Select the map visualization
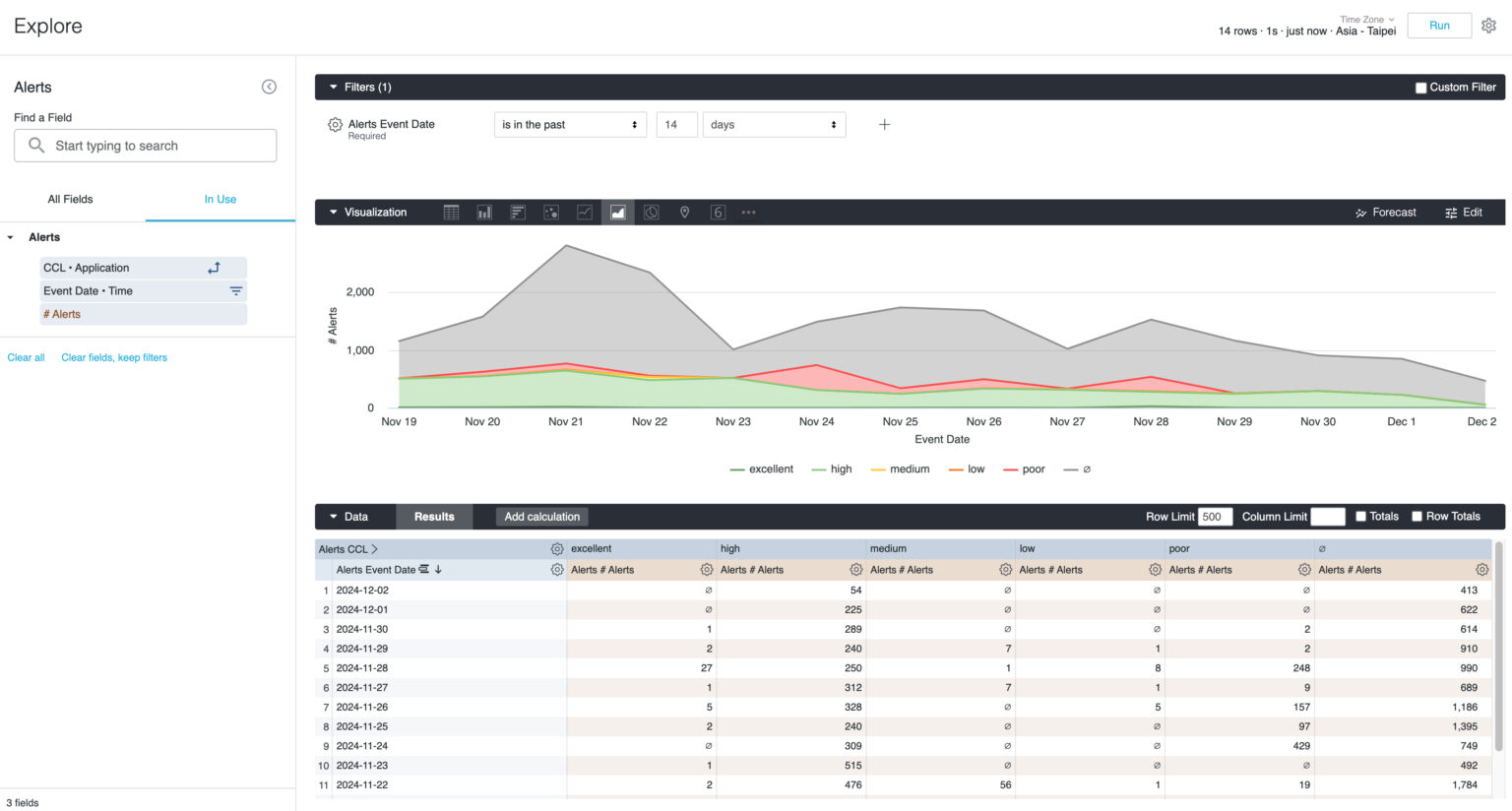1512x811 pixels. [x=685, y=213]
